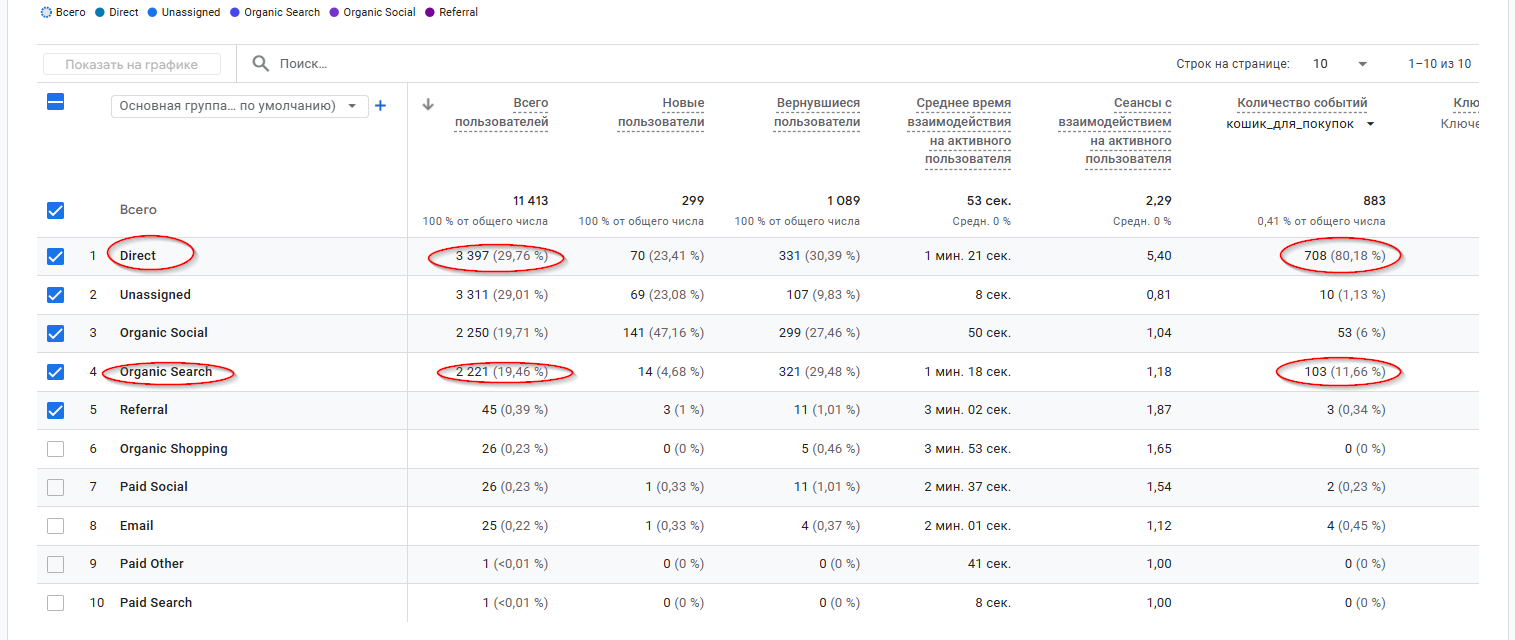Open the rows-per-page dropdown
The width and height of the screenshot is (1515, 640).
(1339, 64)
